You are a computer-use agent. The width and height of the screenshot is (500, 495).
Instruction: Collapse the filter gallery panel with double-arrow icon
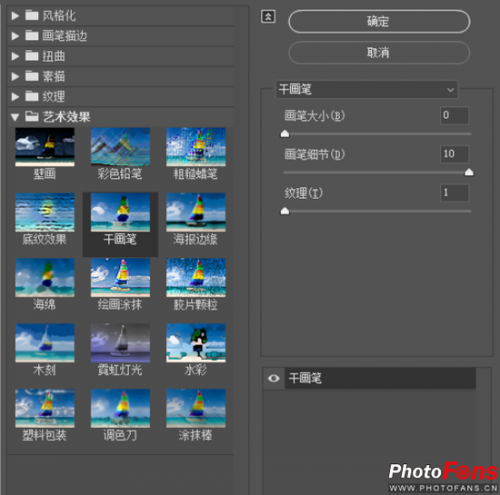pos(268,17)
